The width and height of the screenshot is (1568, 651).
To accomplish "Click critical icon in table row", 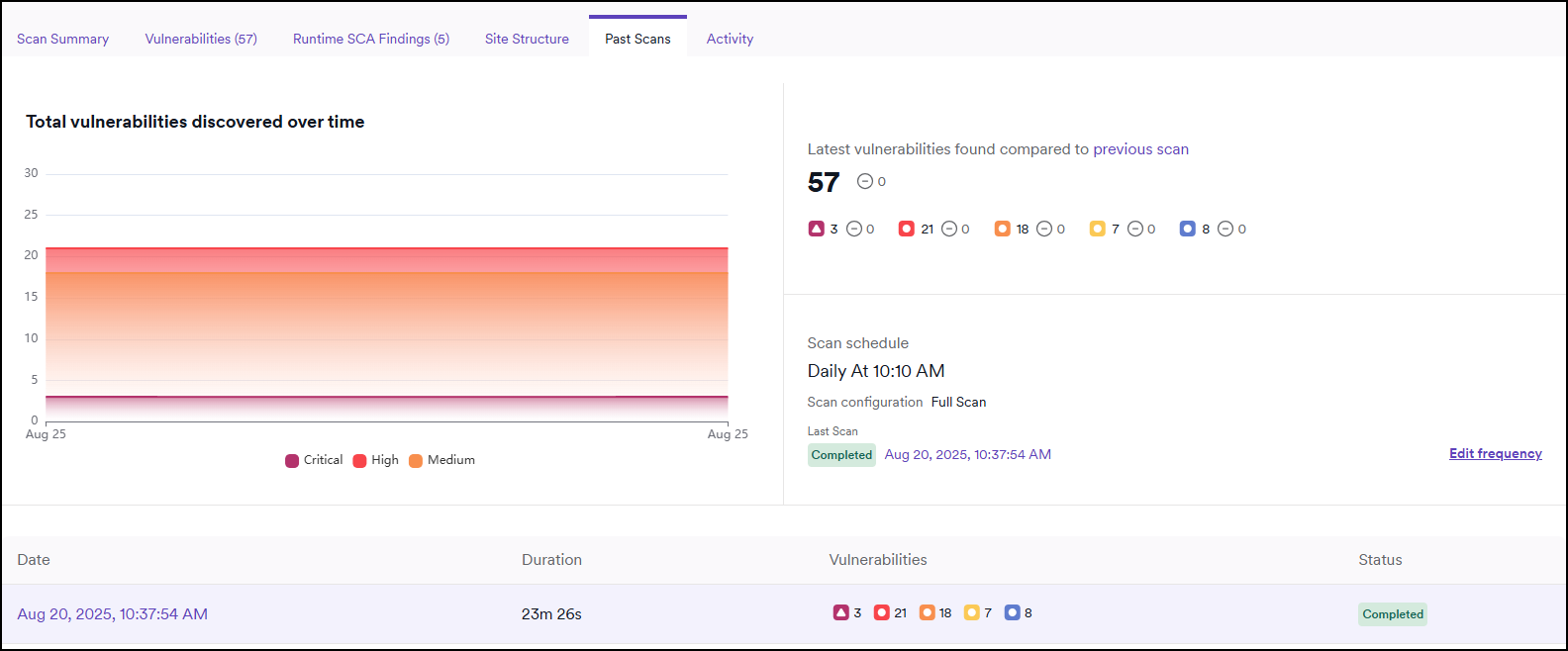I will (x=840, y=612).
